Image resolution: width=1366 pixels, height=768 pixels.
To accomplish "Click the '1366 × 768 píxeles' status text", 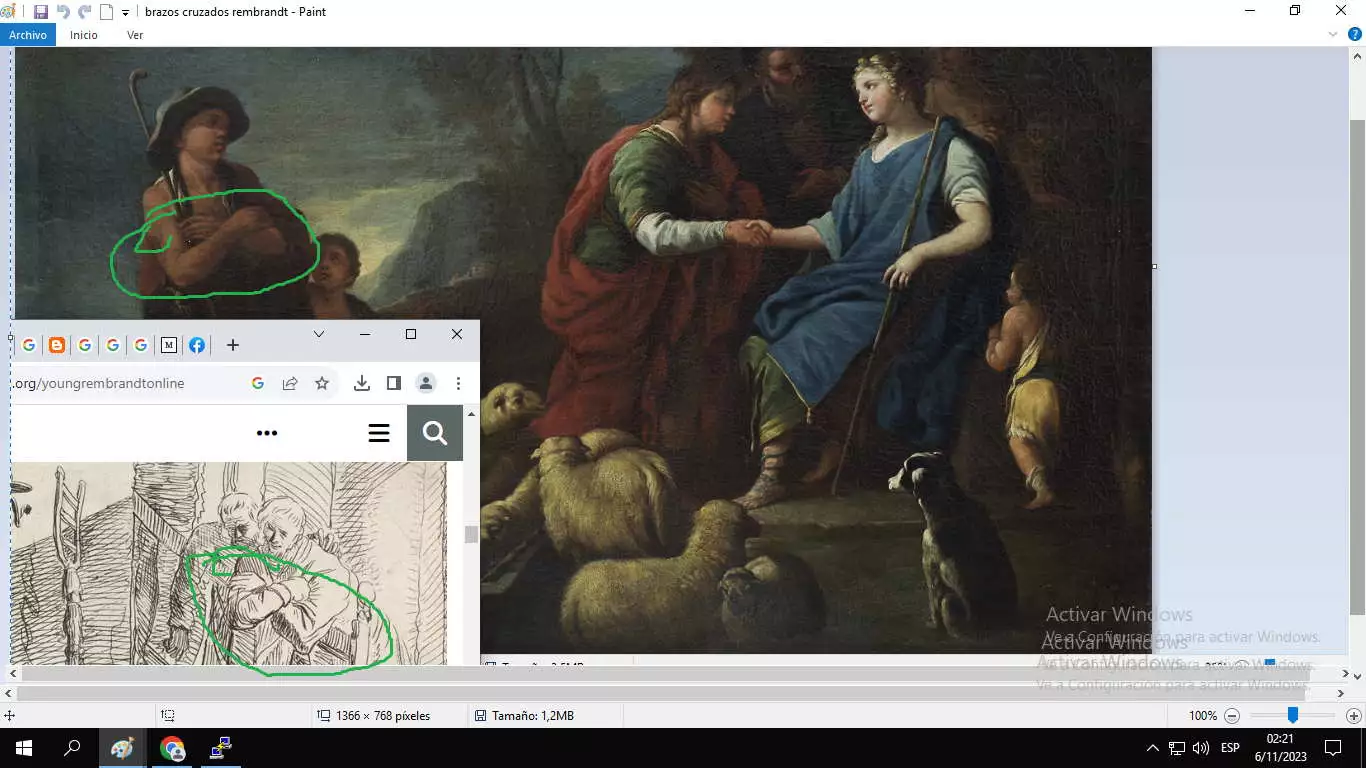I will pyautogui.click(x=383, y=716).
